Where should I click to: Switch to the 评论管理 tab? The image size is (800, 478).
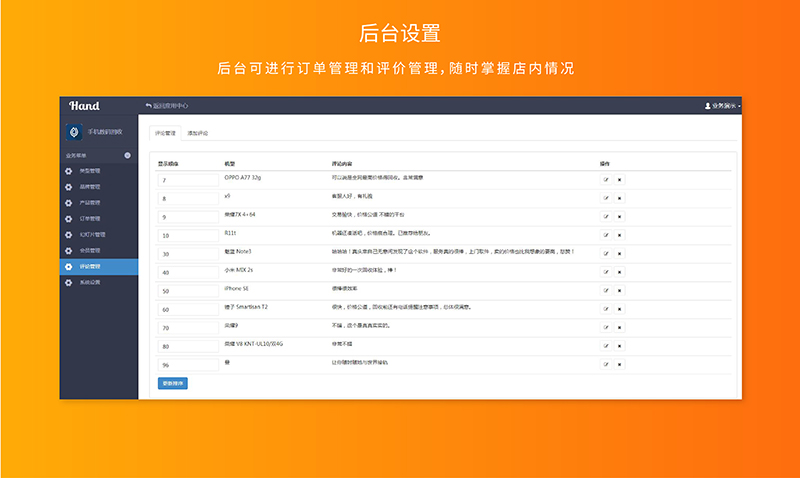tap(165, 133)
